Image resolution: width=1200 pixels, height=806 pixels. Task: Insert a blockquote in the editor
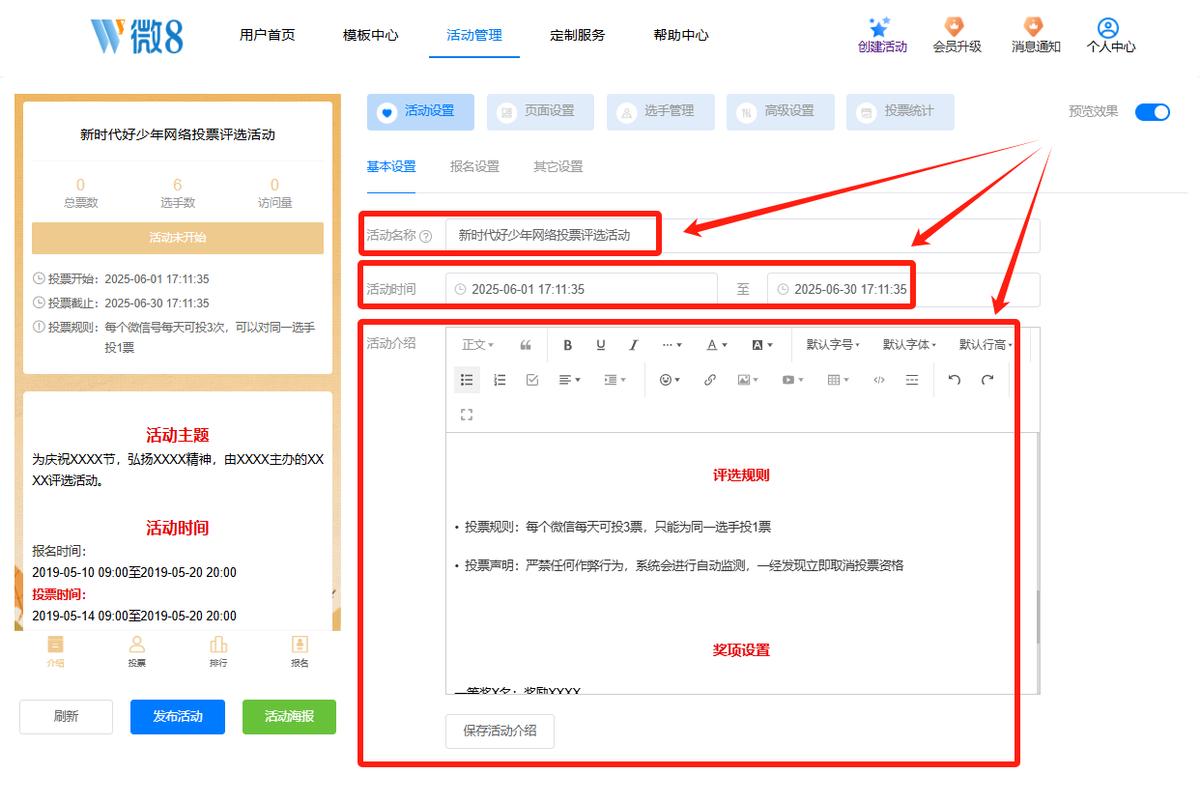pyautogui.click(x=526, y=345)
